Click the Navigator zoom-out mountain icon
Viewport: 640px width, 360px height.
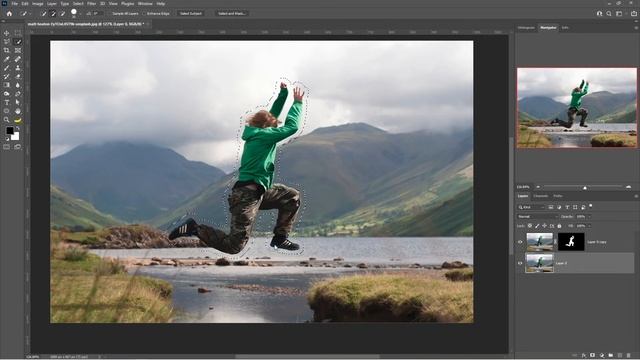click(538, 187)
